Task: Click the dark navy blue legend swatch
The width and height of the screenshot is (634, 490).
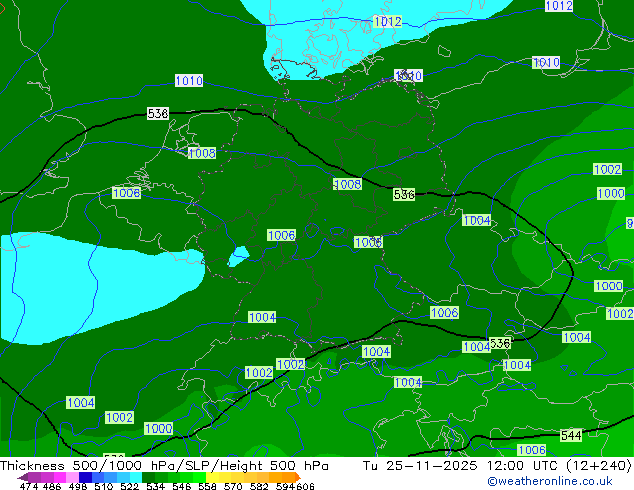Action: pos(85,477)
